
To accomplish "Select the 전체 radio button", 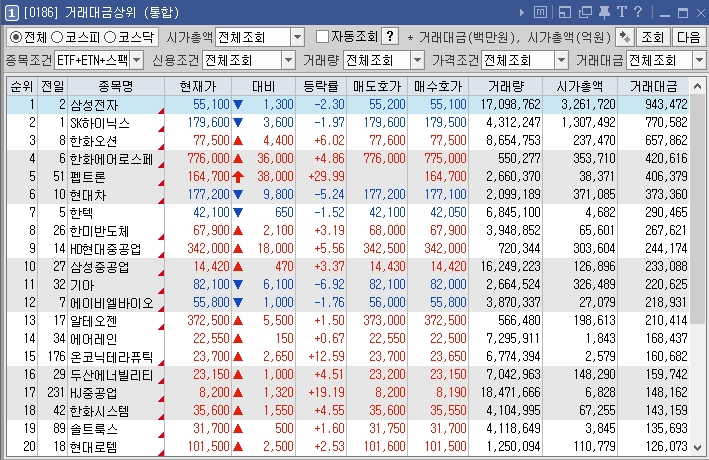I will tap(15, 37).
